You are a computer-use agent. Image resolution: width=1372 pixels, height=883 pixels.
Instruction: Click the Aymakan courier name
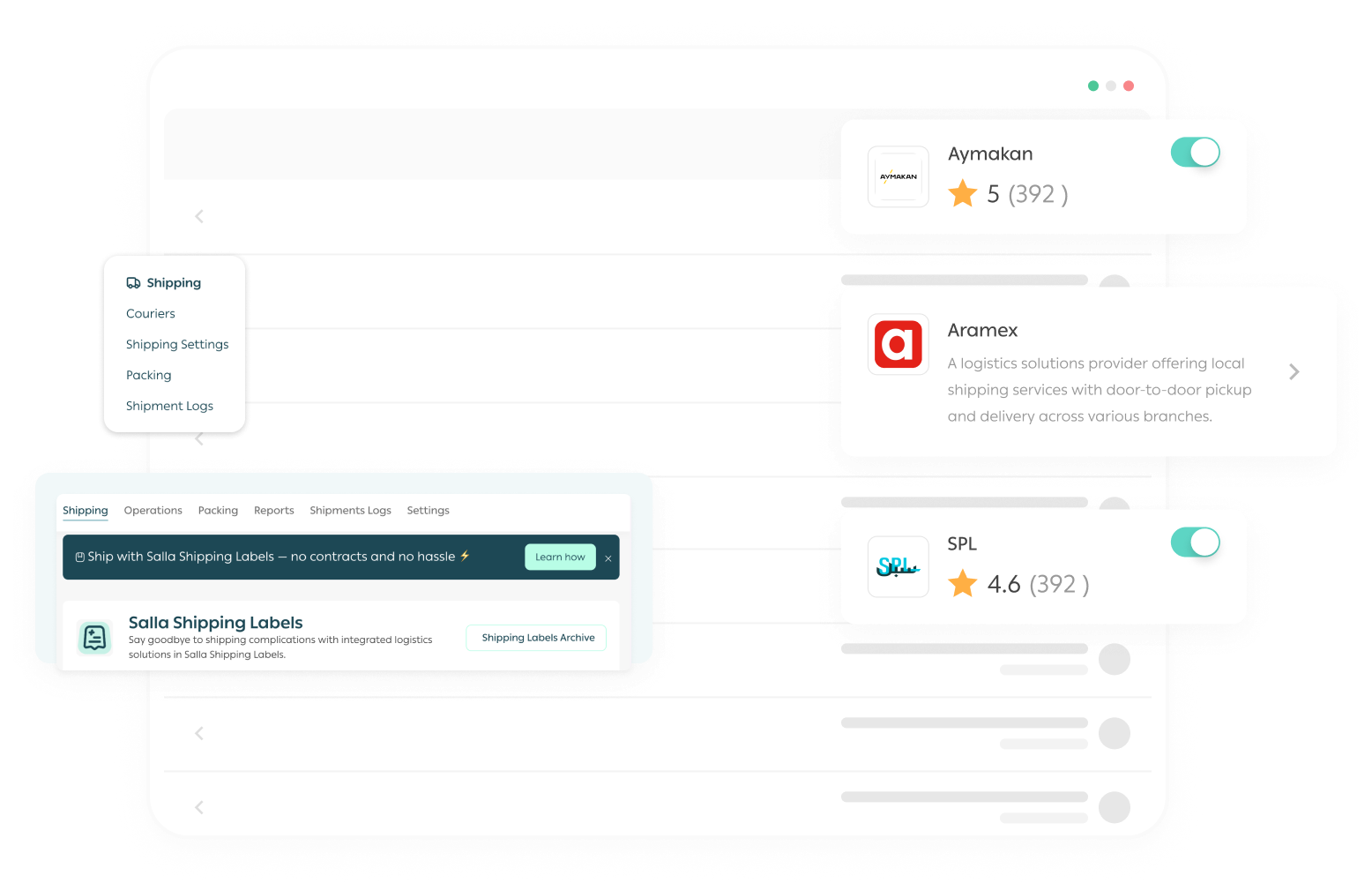990,154
